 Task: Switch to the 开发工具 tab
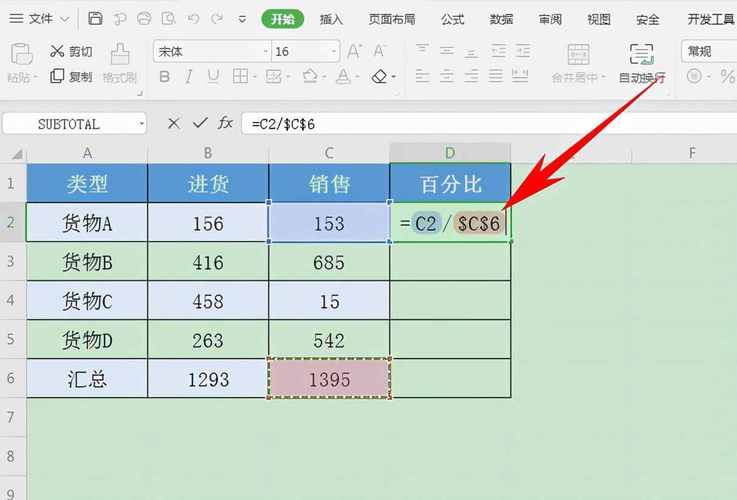click(x=711, y=19)
